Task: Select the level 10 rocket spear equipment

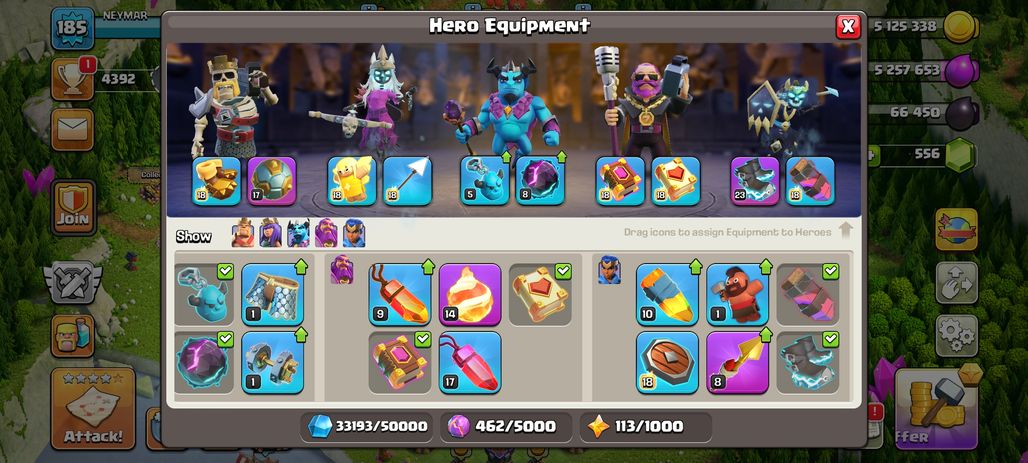Action: (667, 294)
